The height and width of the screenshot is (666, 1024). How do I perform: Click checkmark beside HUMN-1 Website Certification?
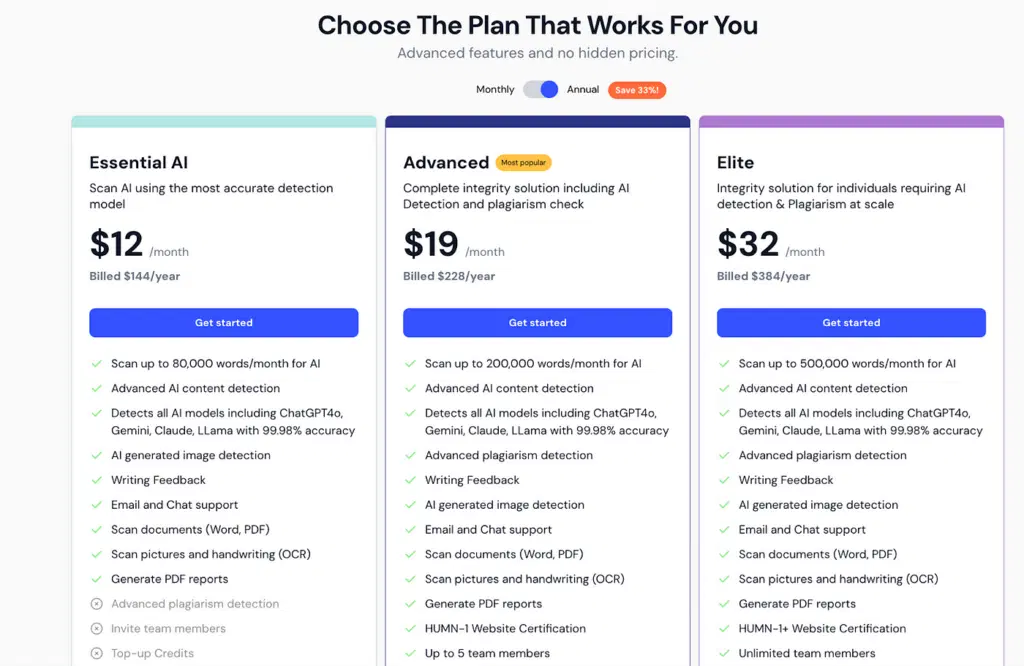tap(410, 629)
